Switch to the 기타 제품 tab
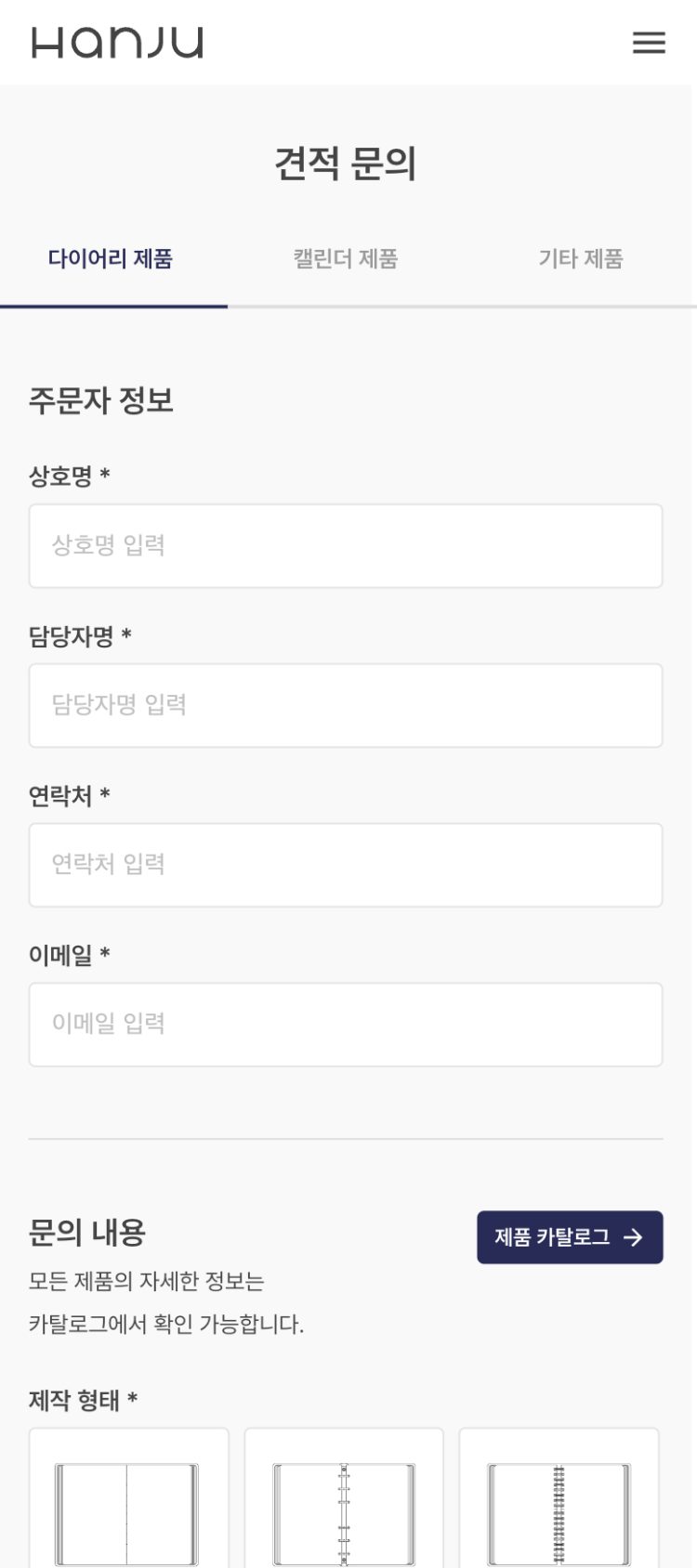The width and height of the screenshot is (697, 1568). click(581, 259)
